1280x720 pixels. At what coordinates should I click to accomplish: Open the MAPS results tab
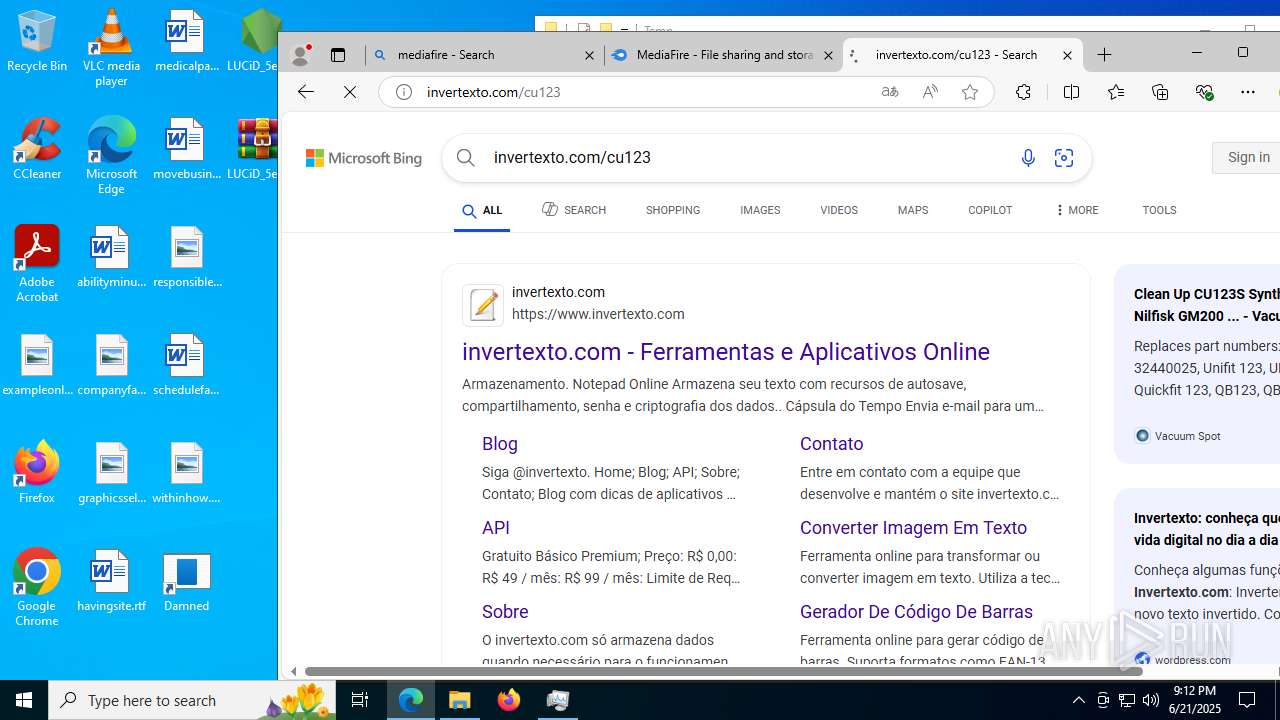(913, 210)
